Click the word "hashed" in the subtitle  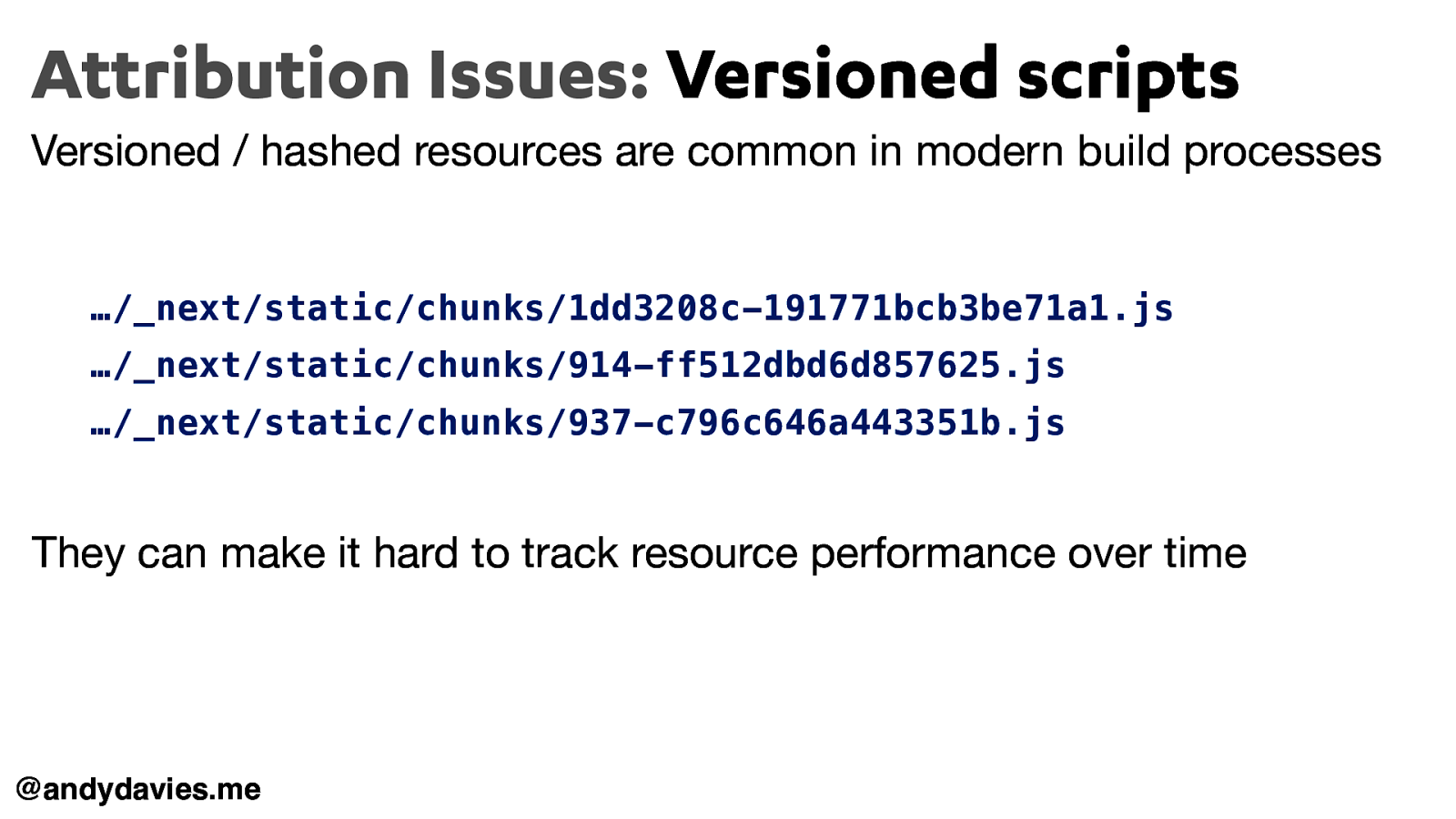[330, 151]
